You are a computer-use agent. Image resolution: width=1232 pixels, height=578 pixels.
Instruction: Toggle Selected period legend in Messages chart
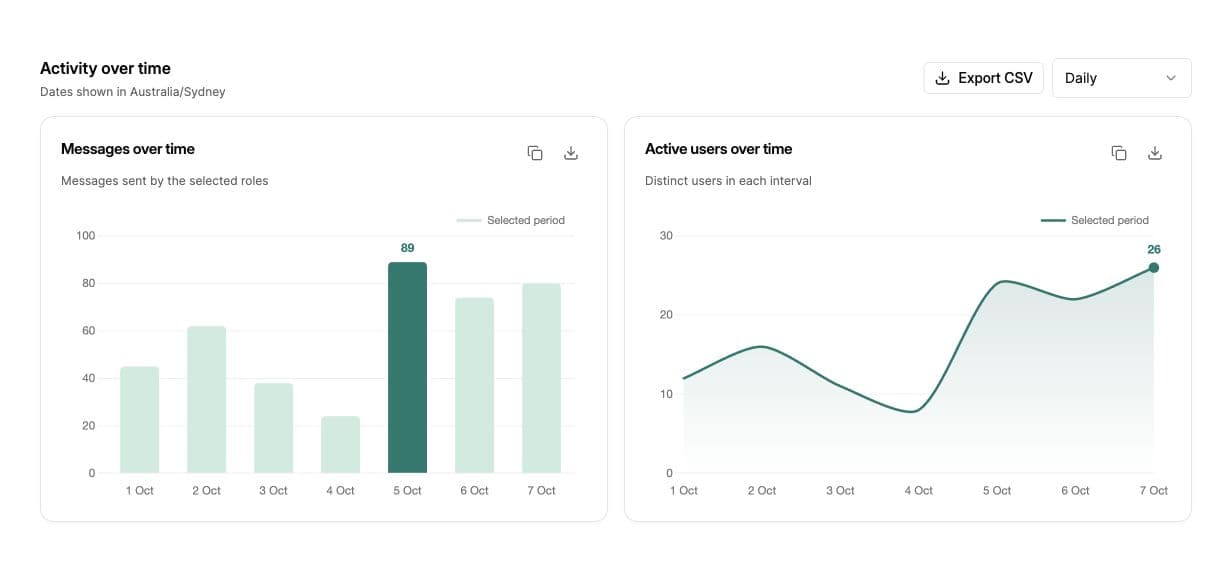pyautogui.click(x=511, y=220)
